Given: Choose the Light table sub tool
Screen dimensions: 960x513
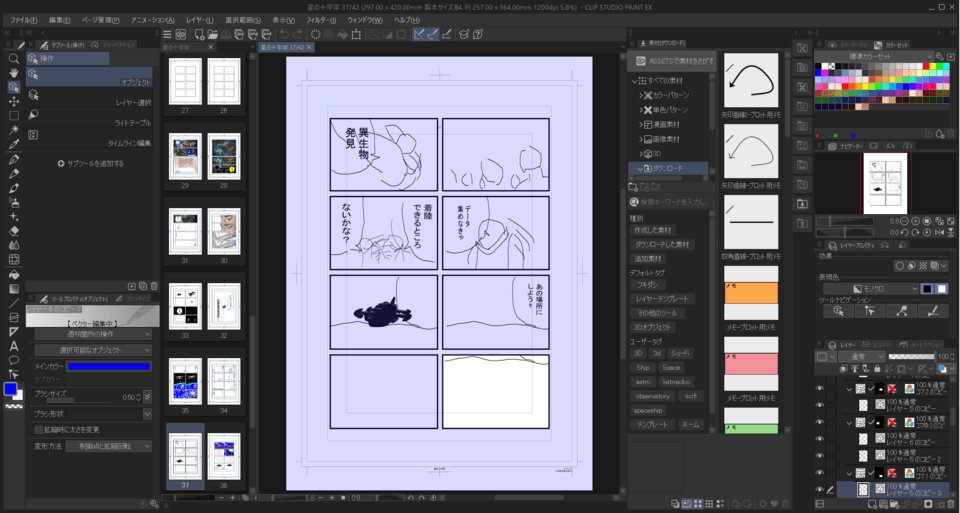Looking at the screenshot, I should [89, 118].
